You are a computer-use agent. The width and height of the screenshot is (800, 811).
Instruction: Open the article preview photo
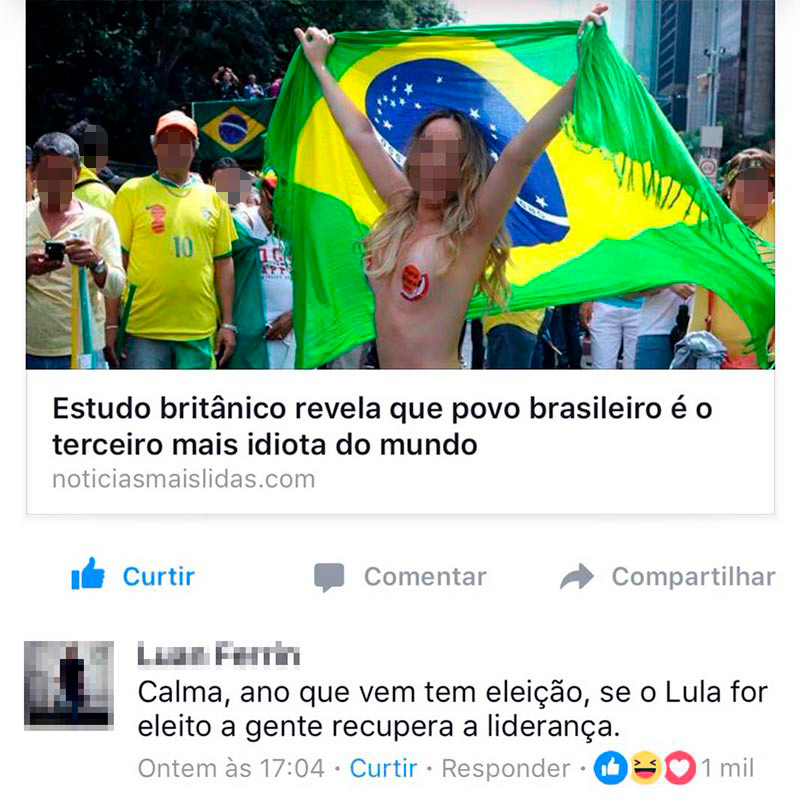coord(400,185)
